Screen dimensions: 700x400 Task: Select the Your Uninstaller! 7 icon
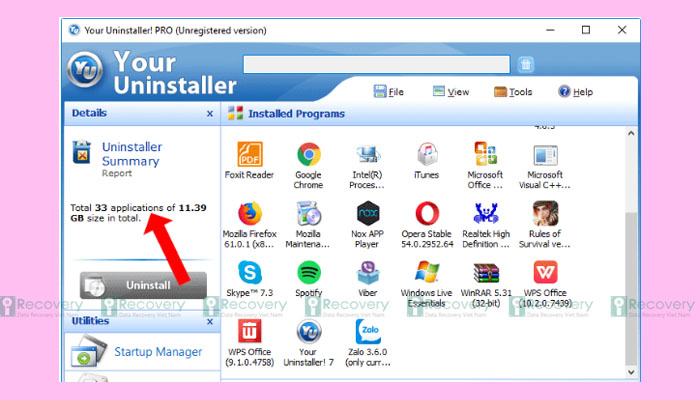[308, 331]
